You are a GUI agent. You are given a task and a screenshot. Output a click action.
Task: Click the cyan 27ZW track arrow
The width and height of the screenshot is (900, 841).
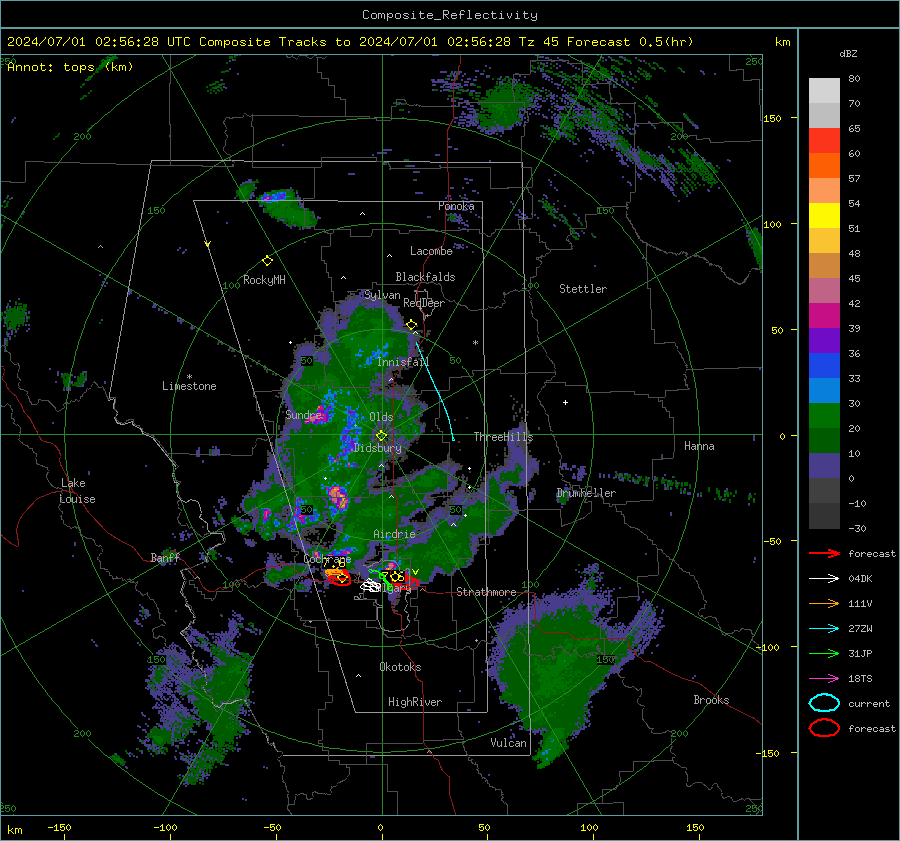point(824,629)
